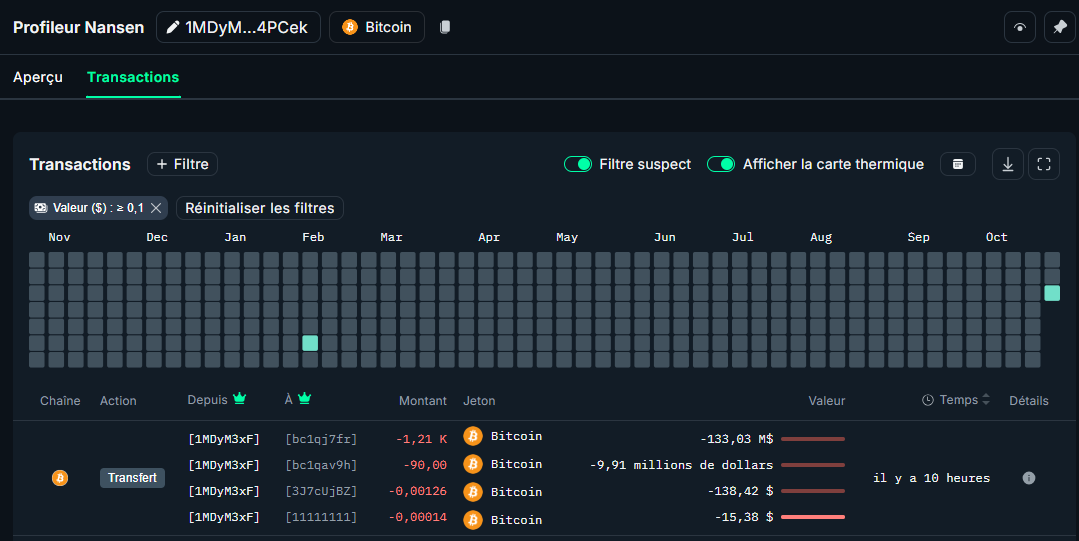The height and width of the screenshot is (541, 1079).
Task: Click the crown icon next to Depuis
Action: click(239, 399)
